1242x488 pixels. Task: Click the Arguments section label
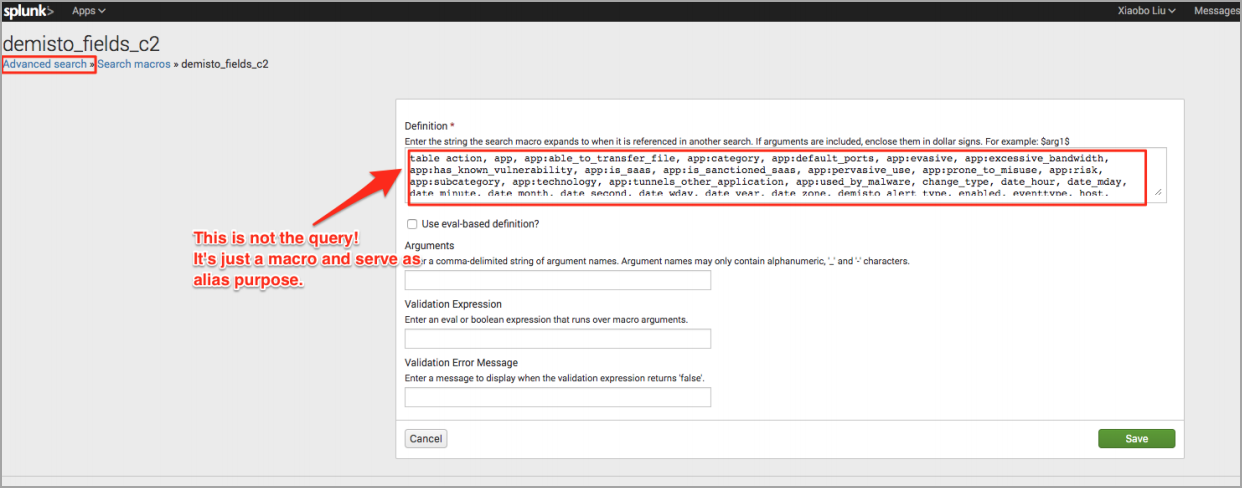[429, 245]
